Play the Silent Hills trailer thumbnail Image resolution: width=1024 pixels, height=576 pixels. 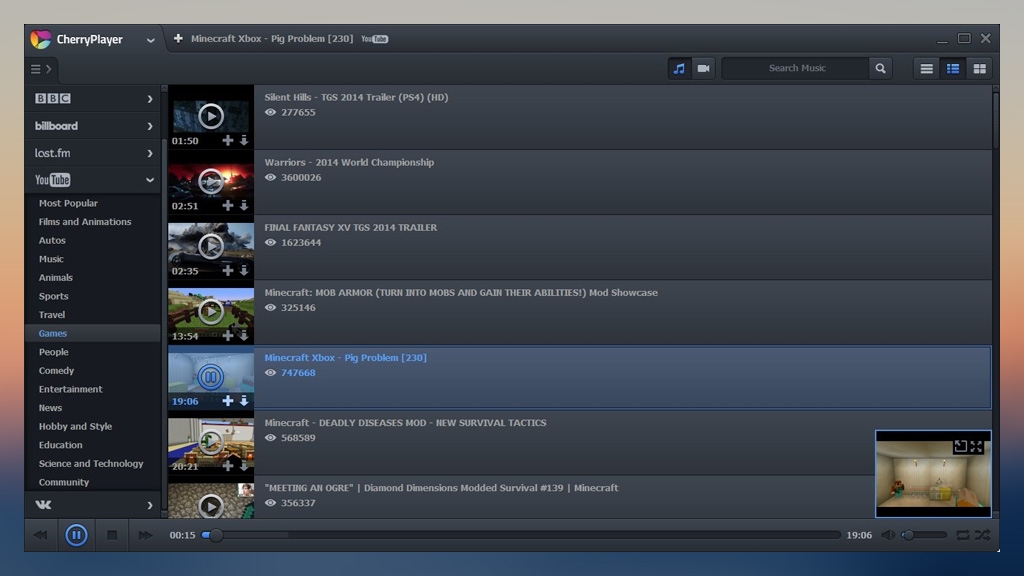pyautogui.click(x=210, y=116)
